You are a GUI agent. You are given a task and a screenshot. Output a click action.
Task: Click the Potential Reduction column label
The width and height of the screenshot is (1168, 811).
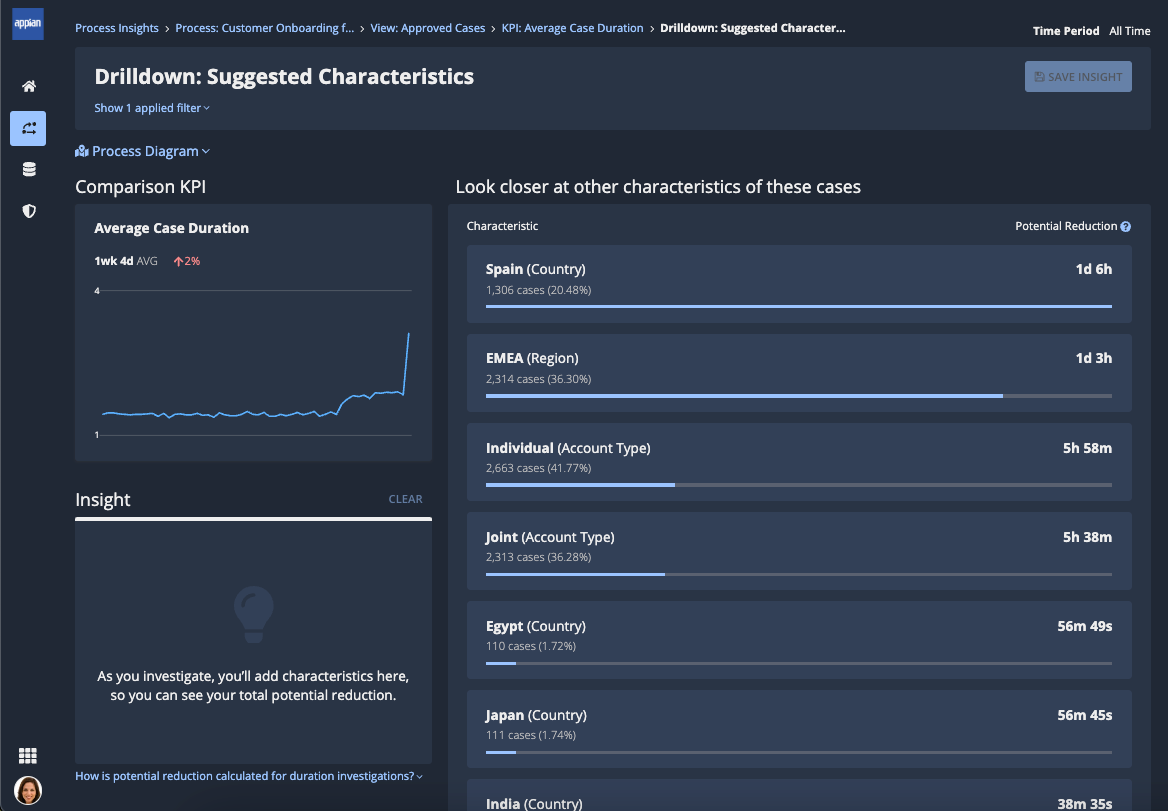(1066, 226)
